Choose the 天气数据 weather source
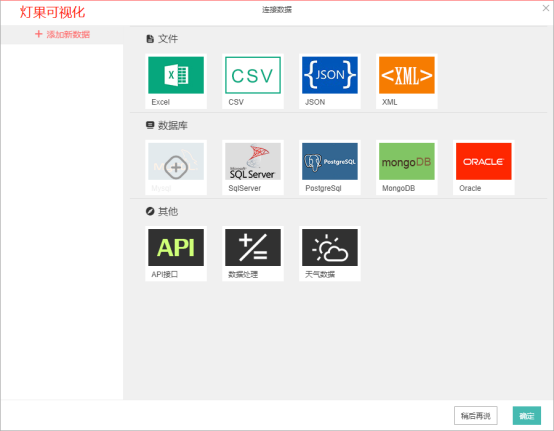This screenshot has width=554, height=431. click(330, 254)
